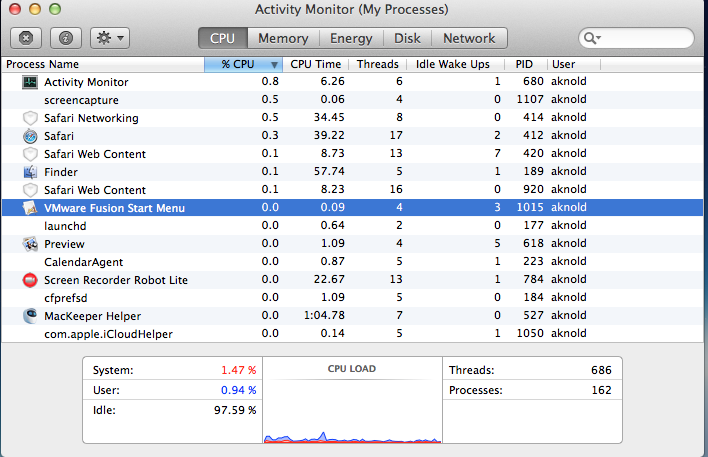Select the screencapture process row

352,100
